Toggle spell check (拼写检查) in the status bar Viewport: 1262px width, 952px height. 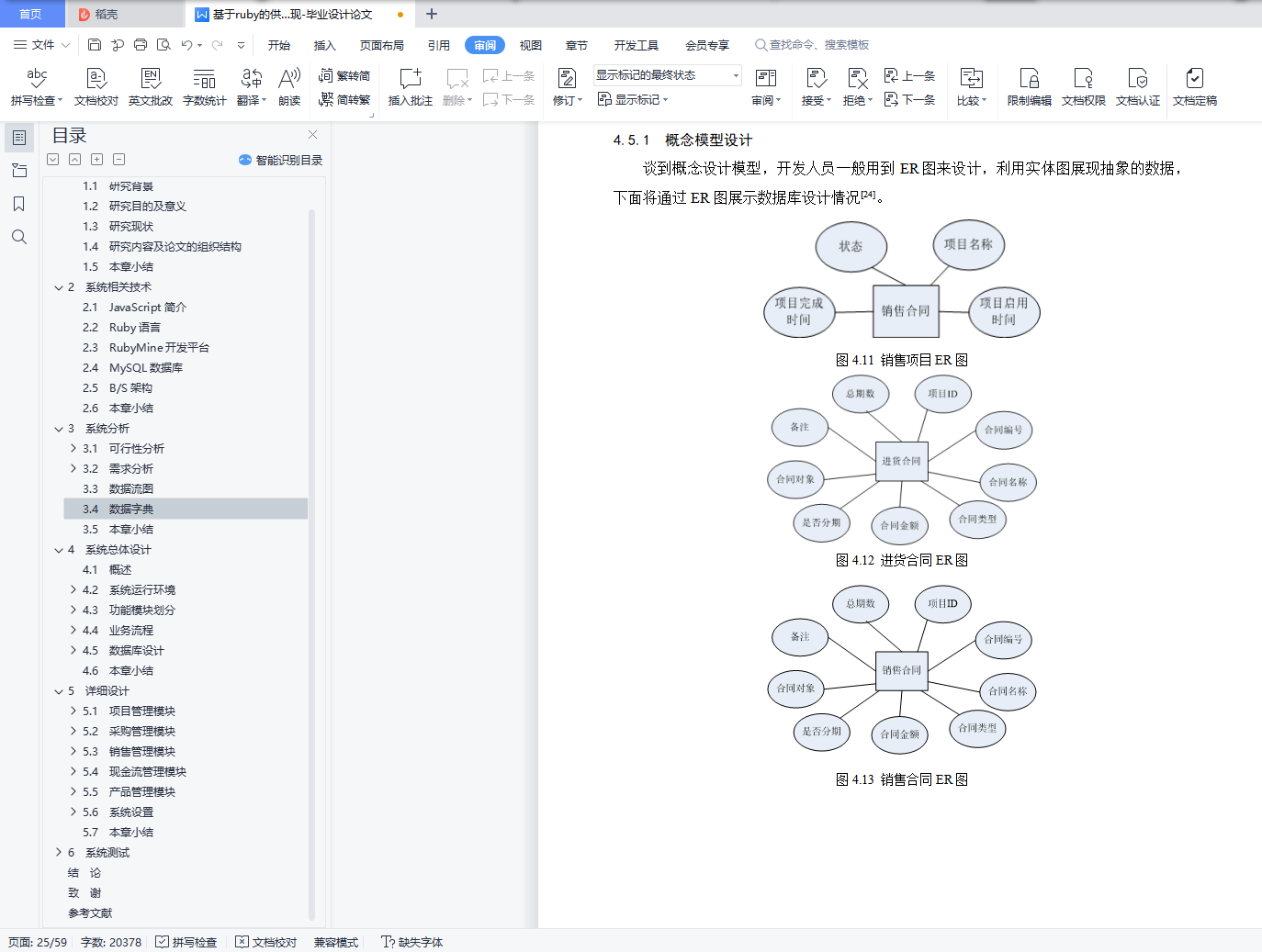click(x=186, y=942)
